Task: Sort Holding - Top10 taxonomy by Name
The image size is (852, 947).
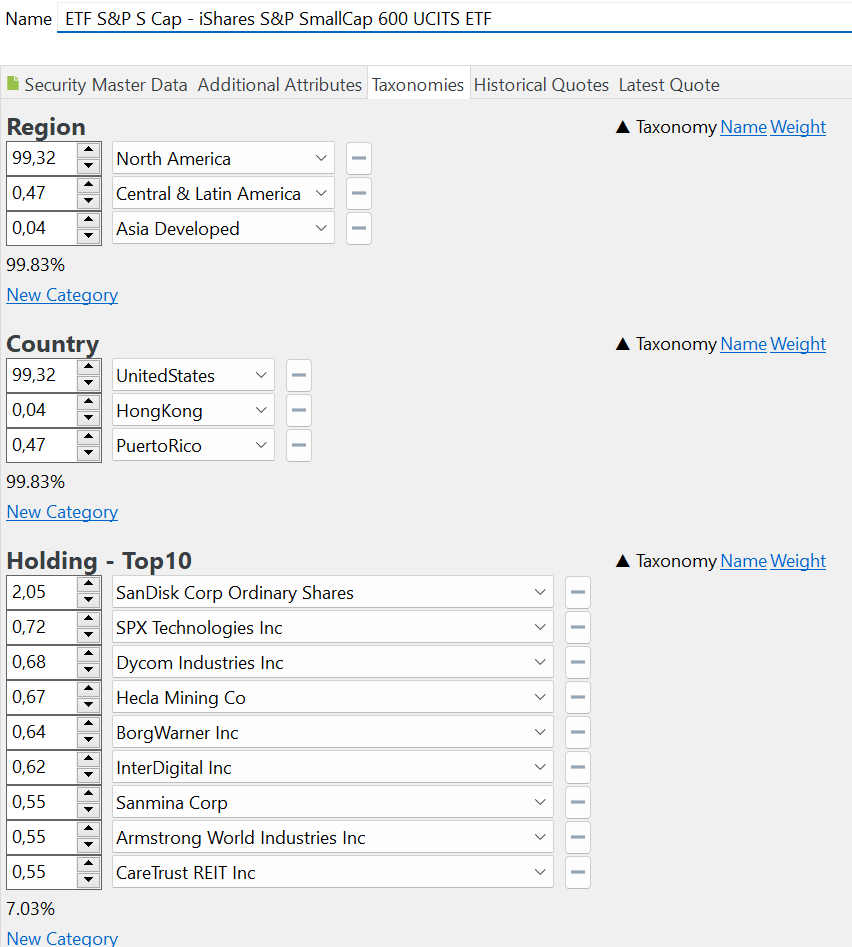Action: [x=743, y=561]
